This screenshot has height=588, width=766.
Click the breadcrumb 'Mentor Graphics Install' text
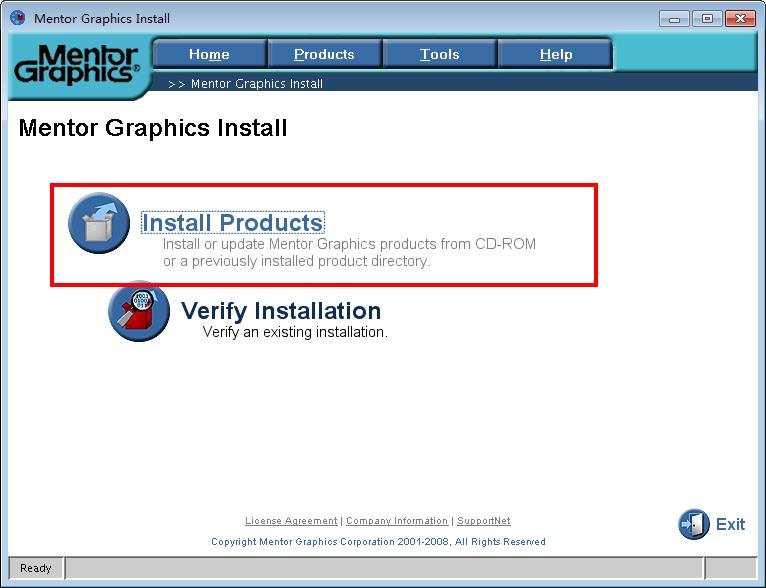click(256, 84)
